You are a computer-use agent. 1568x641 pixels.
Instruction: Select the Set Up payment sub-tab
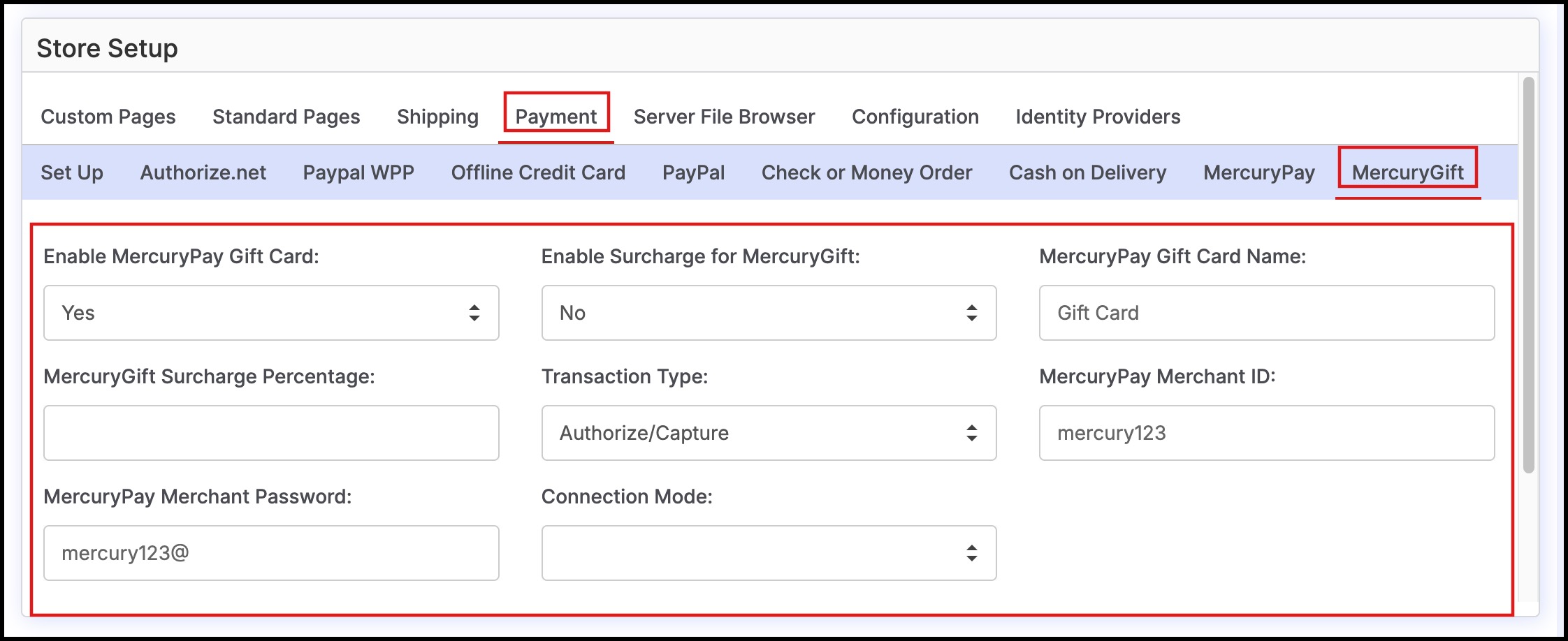click(x=72, y=172)
